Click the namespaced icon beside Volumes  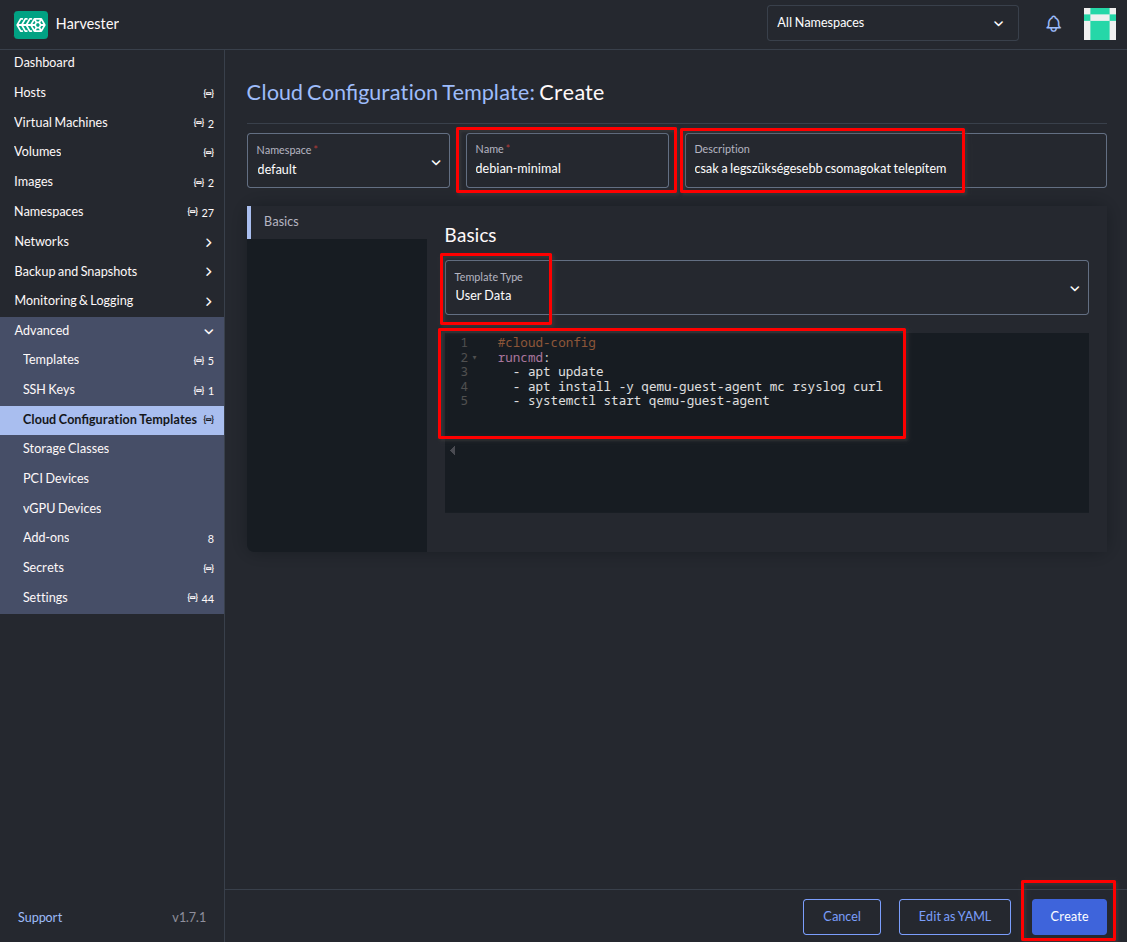click(208, 152)
